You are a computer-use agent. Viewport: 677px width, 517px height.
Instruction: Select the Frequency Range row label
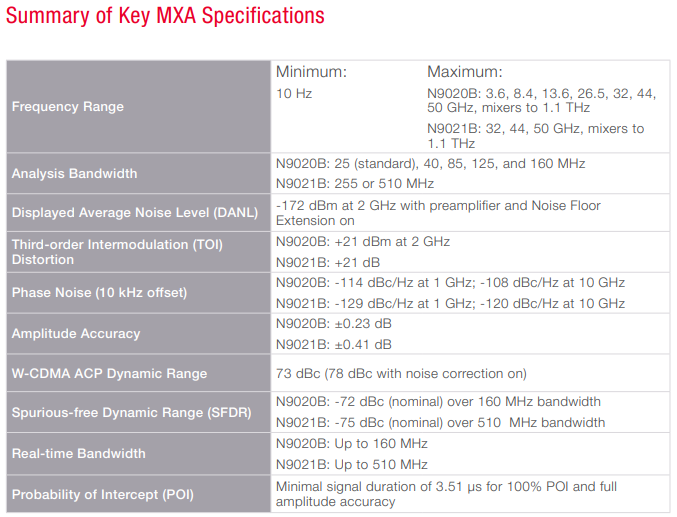click(68, 106)
